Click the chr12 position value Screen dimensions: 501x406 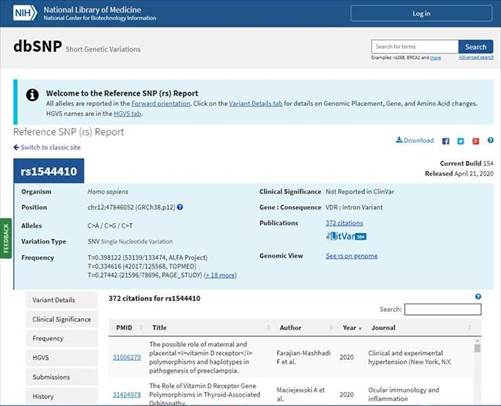[x=131, y=207]
